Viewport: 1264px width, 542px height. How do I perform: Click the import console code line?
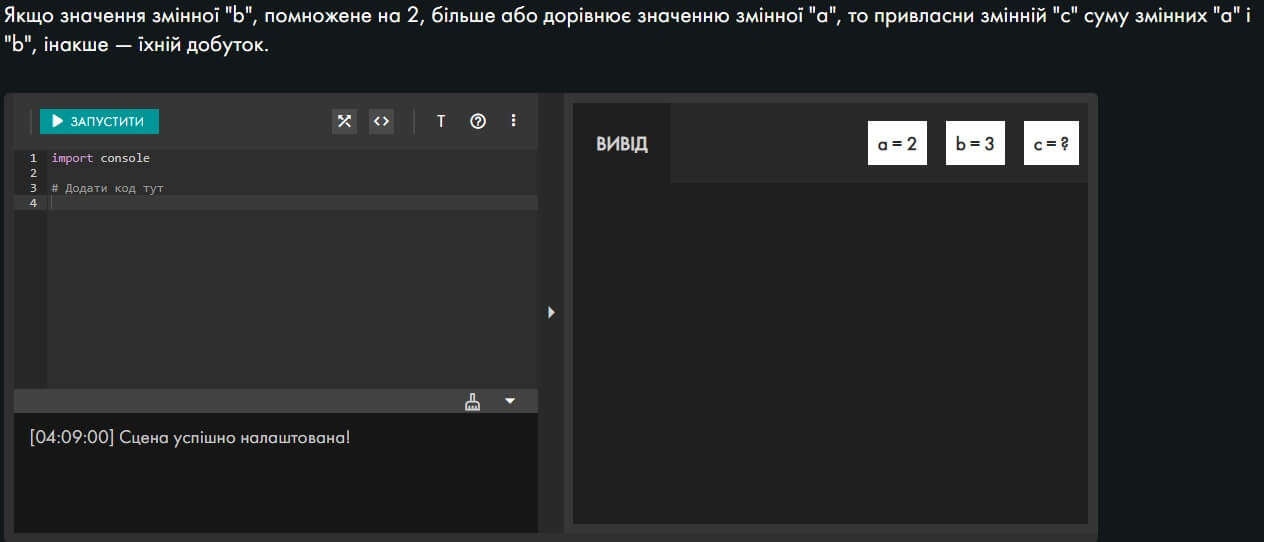point(101,158)
